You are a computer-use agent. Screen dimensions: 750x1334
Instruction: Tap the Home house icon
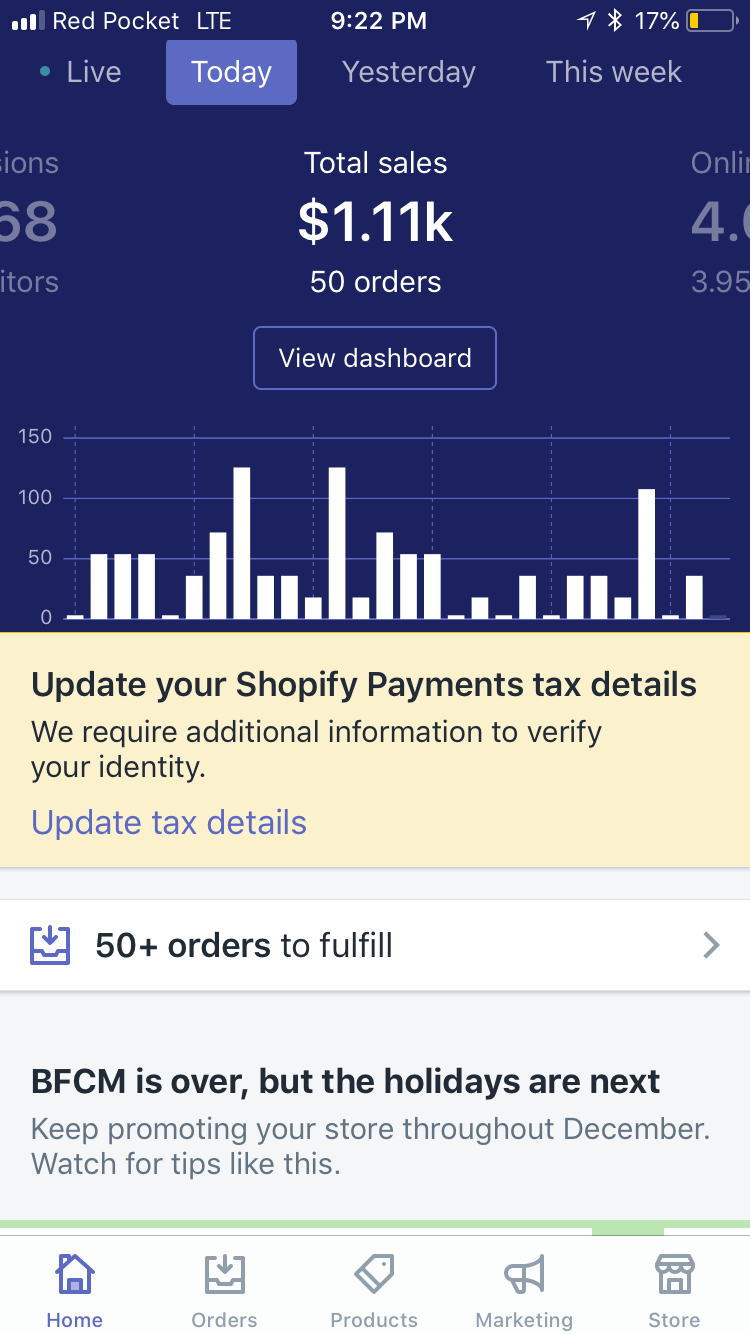tap(75, 1275)
